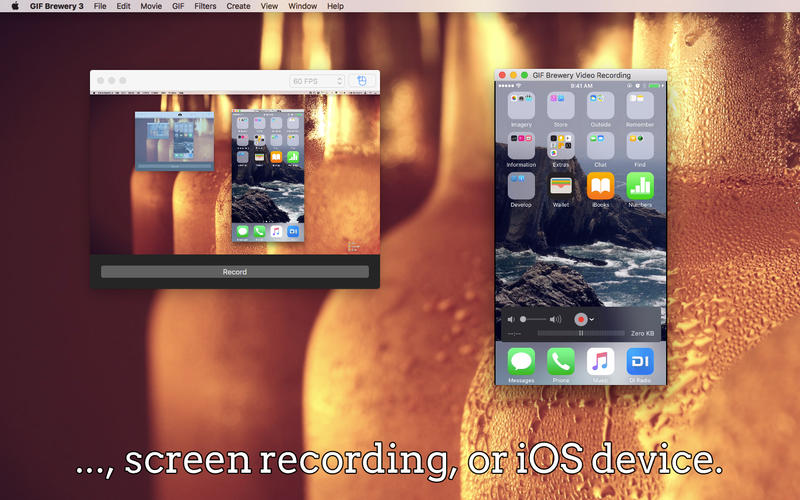
Task: Open the GIF menu in the menu bar
Action: pos(177,6)
